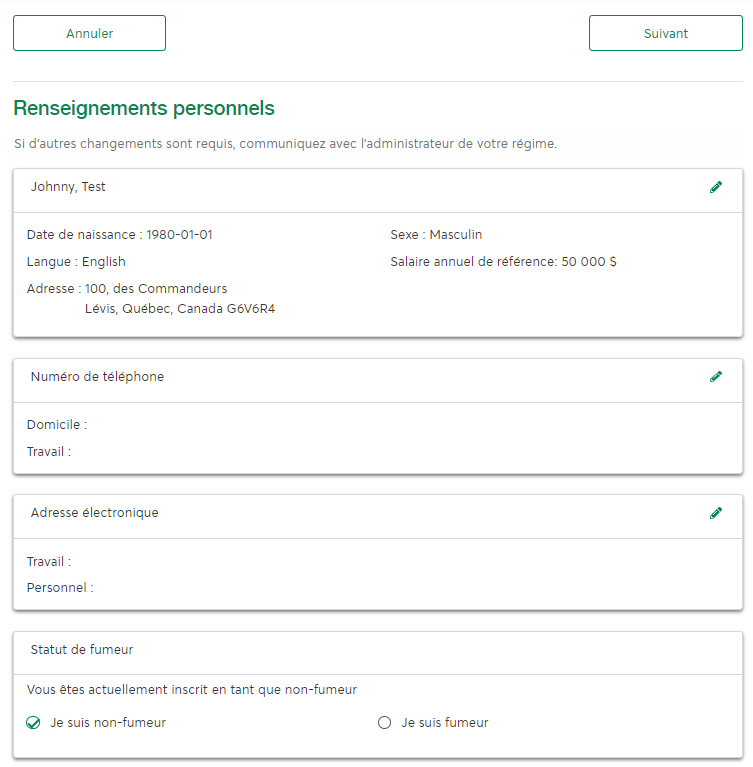Screen dimensions: 753x767
Task: Proceed with the Suivant button
Action: coord(666,33)
